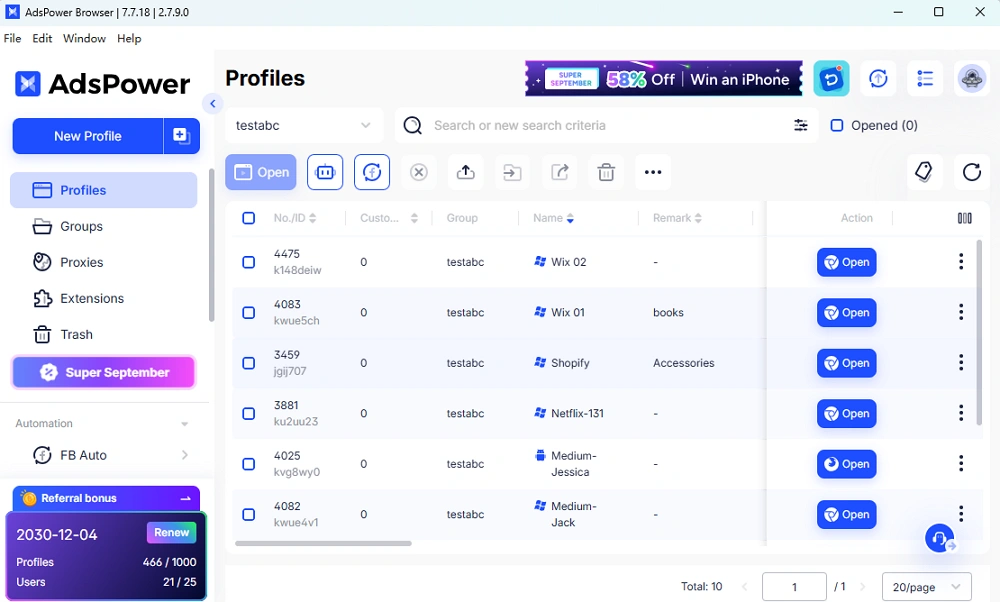Go to Proxies in the sidebar
This screenshot has height=602, width=1000.
(82, 262)
